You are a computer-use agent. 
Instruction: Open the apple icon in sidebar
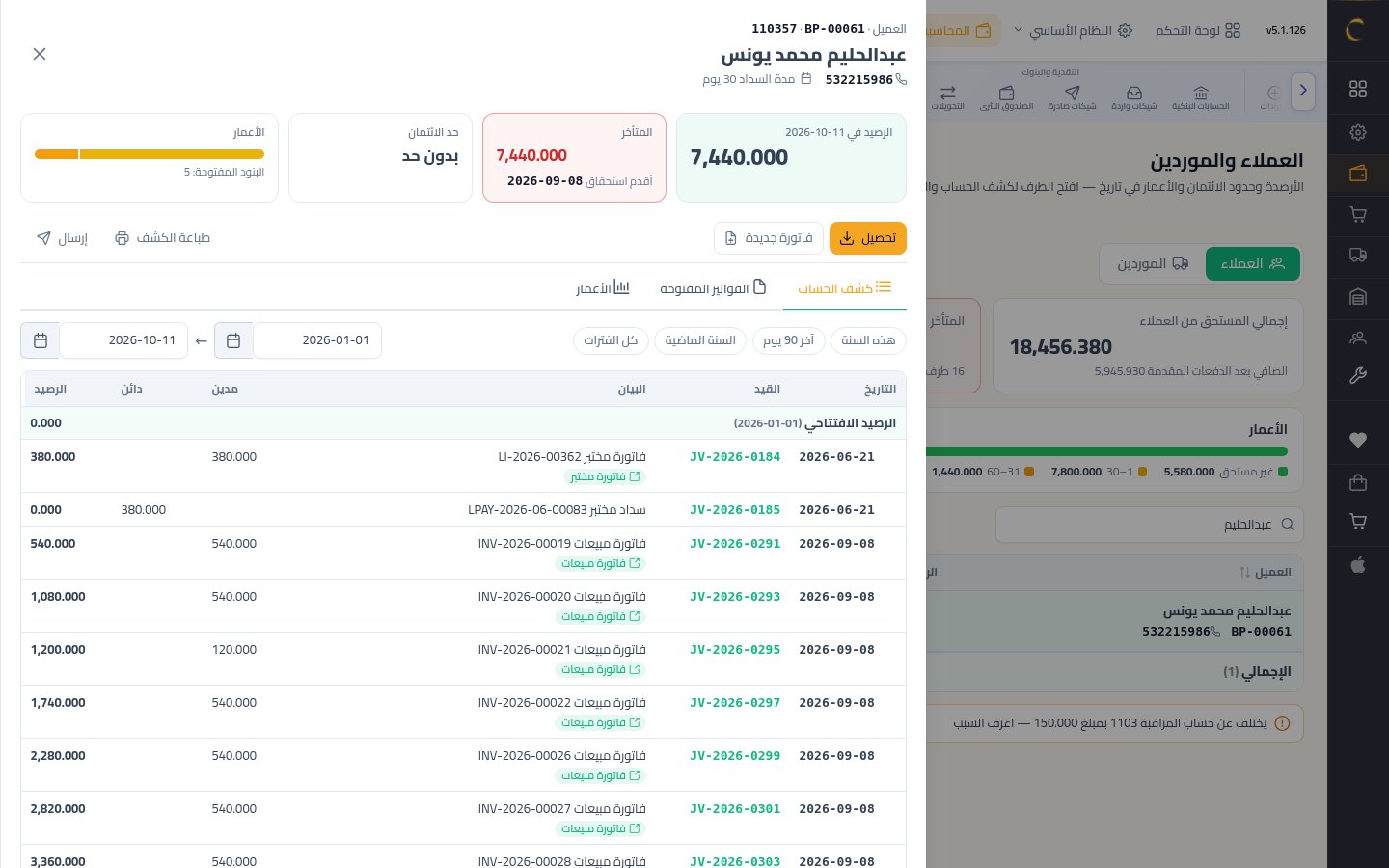coord(1358,565)
